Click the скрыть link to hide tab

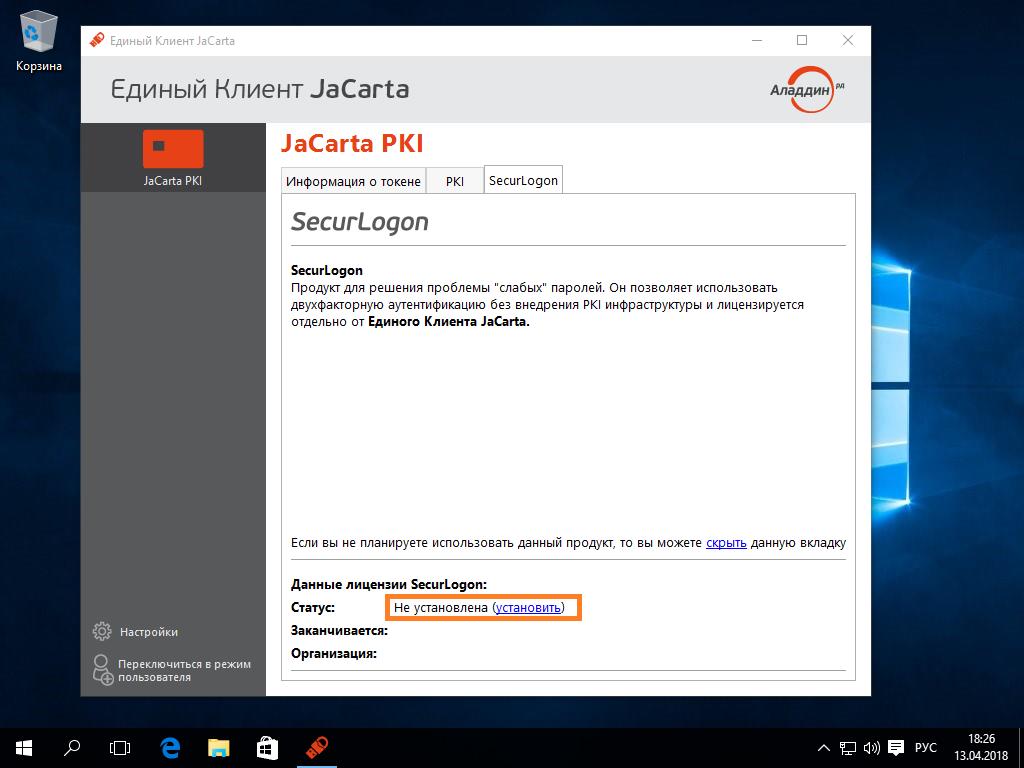pos(726,543)
